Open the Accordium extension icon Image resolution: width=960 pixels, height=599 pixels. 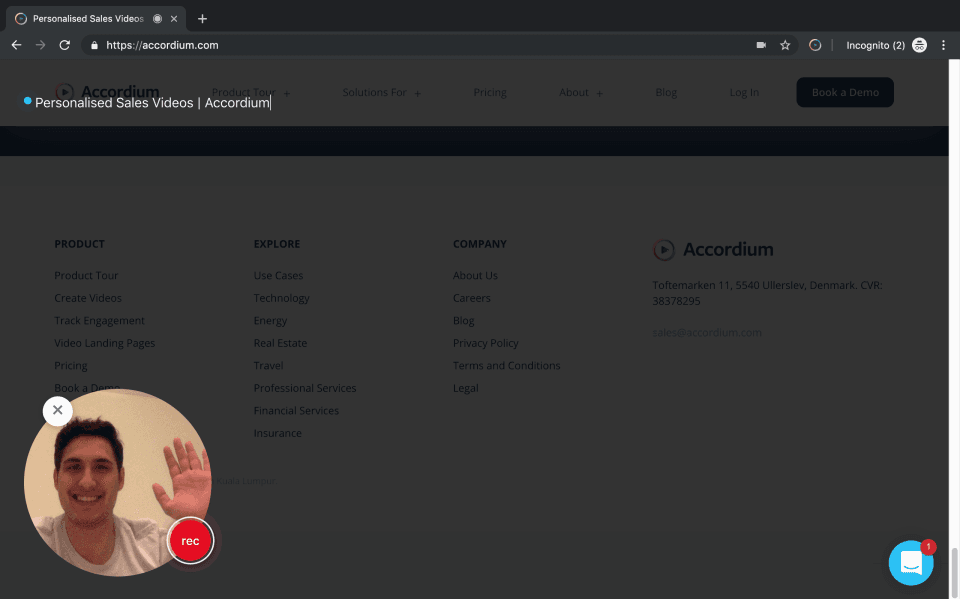[x=815, y=45]
